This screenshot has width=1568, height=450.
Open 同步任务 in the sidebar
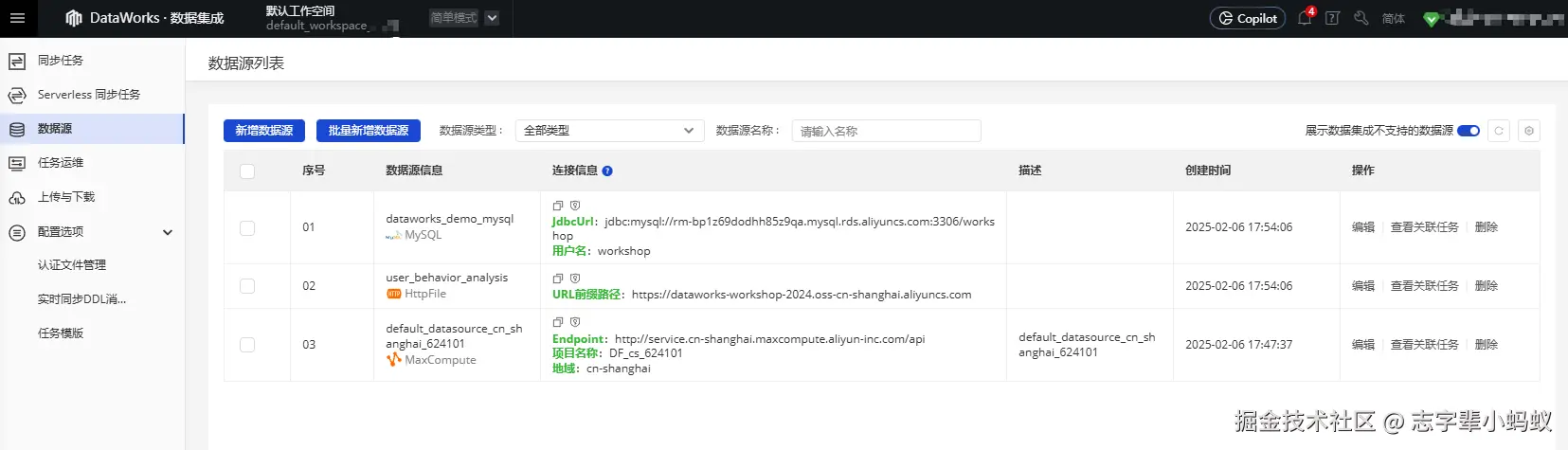[x=61, y=61]
